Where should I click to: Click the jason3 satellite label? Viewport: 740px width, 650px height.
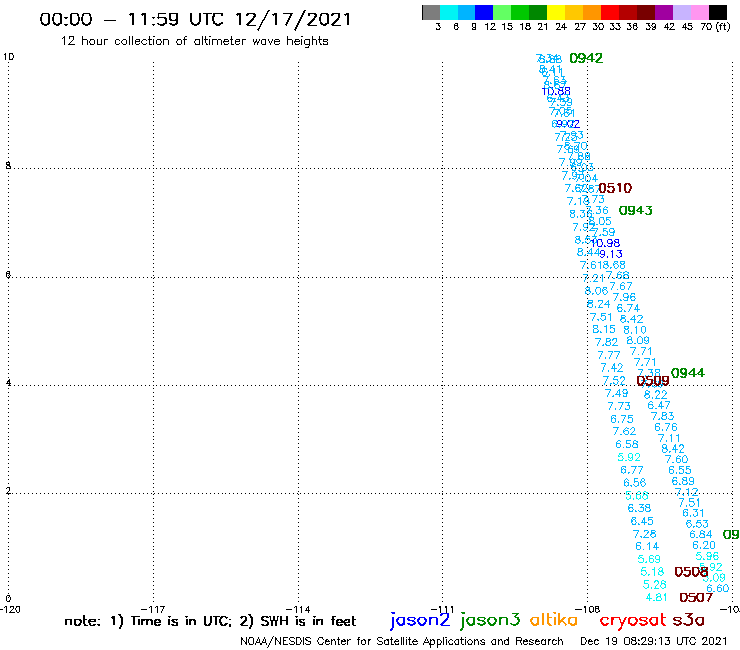(490, 620)
